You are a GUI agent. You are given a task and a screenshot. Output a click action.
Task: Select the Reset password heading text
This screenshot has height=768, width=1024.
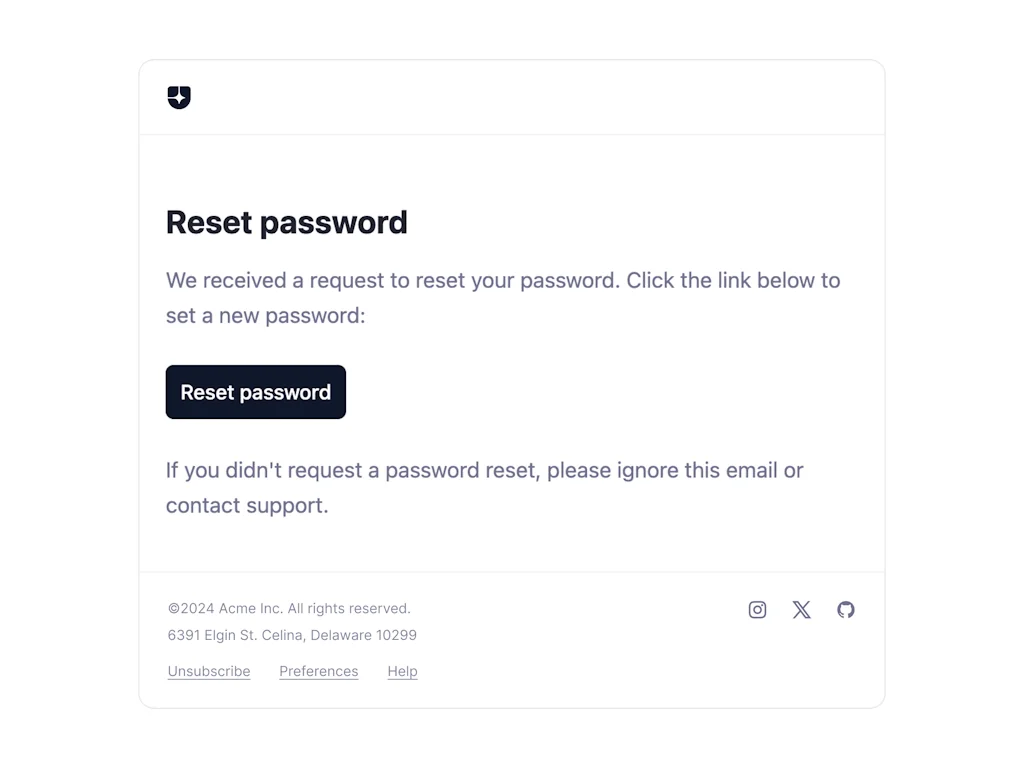(287, 222)
